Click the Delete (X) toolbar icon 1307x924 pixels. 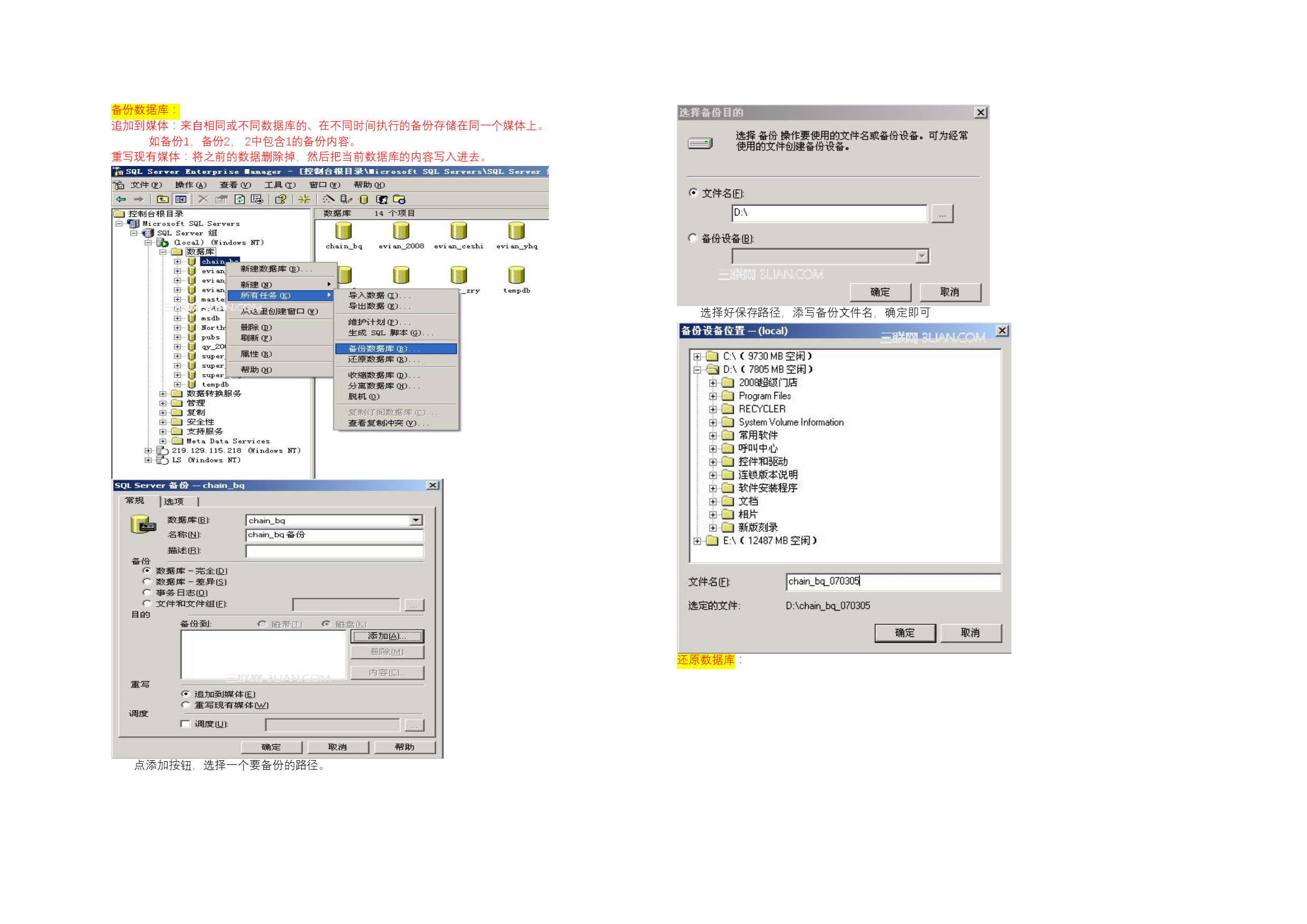(203, 199)
